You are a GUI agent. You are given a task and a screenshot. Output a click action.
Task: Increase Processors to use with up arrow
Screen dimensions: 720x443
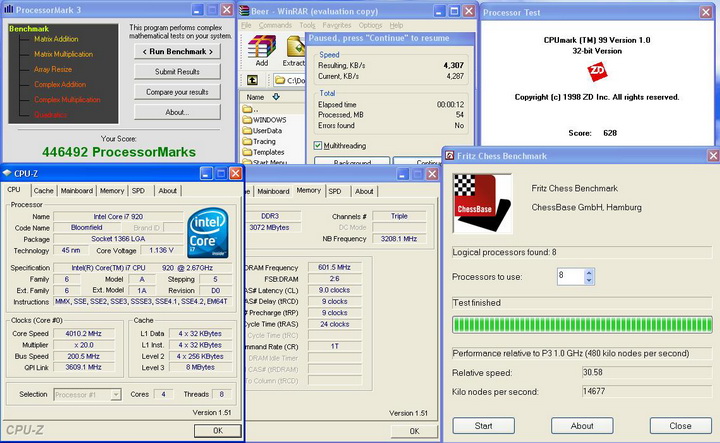[589, 273]
